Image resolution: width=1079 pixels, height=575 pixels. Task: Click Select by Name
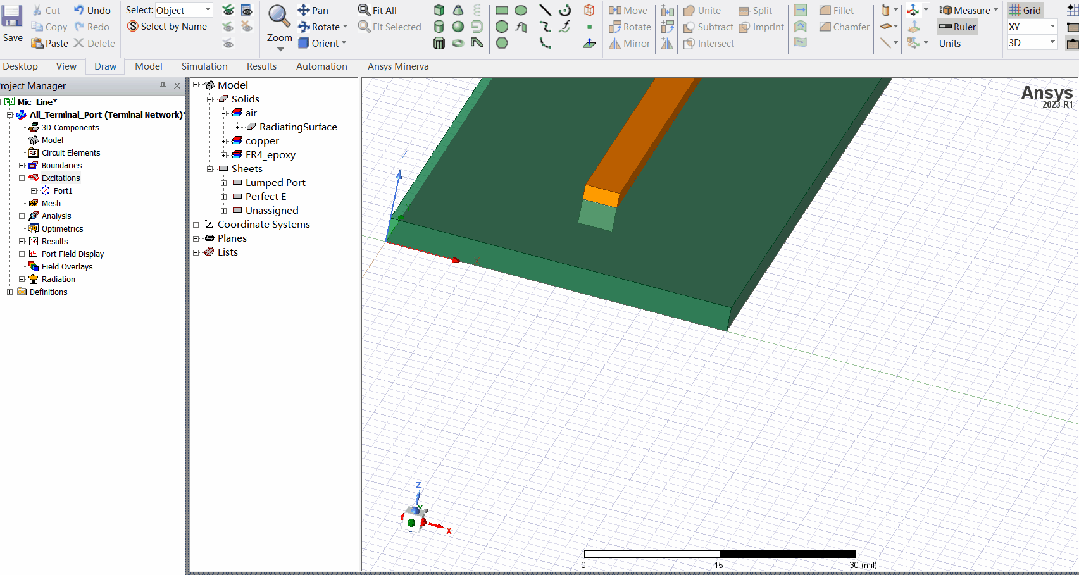pyautogui.click(x=168, y=27)
